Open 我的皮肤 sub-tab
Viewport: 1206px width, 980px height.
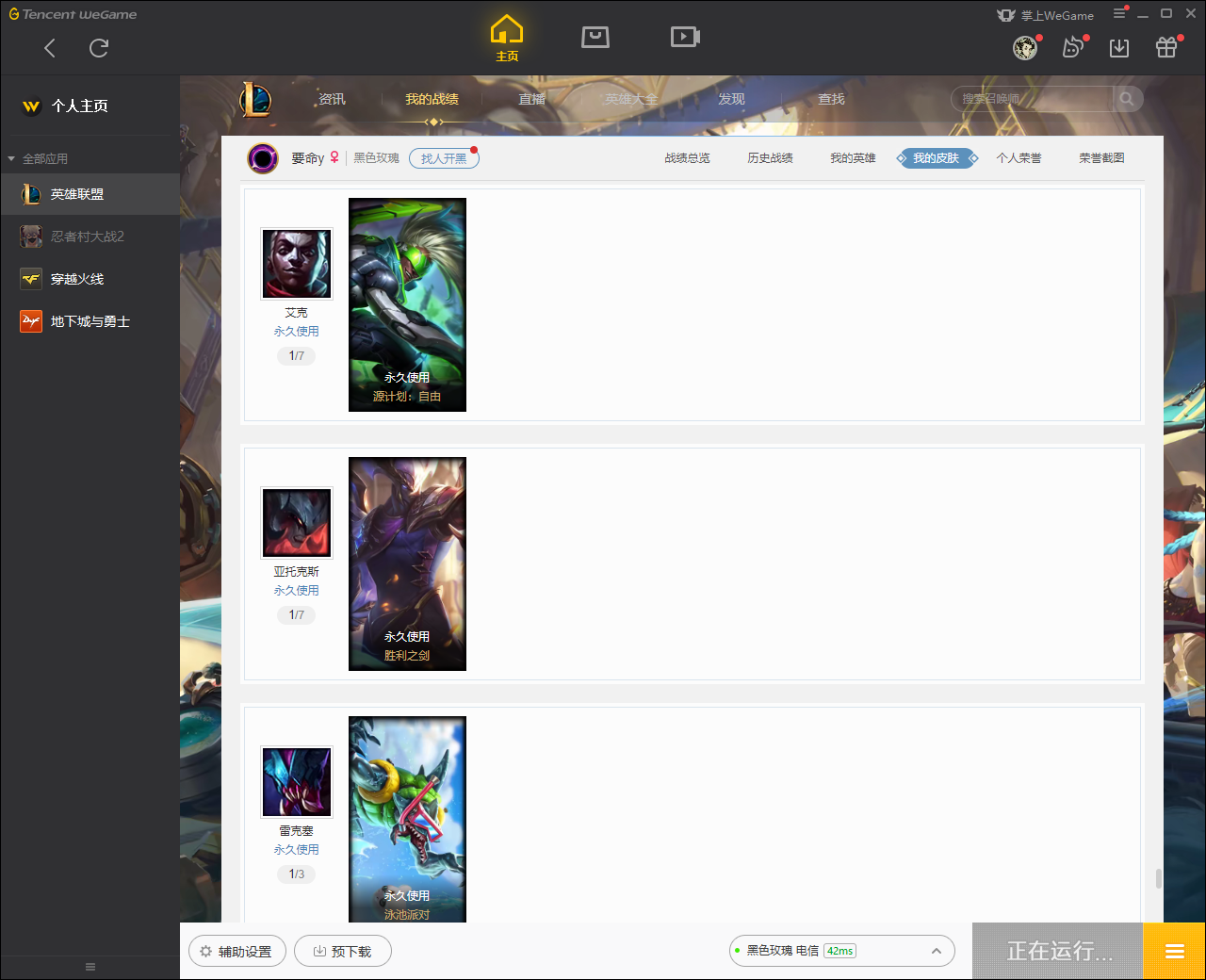(x=937, y=158)
